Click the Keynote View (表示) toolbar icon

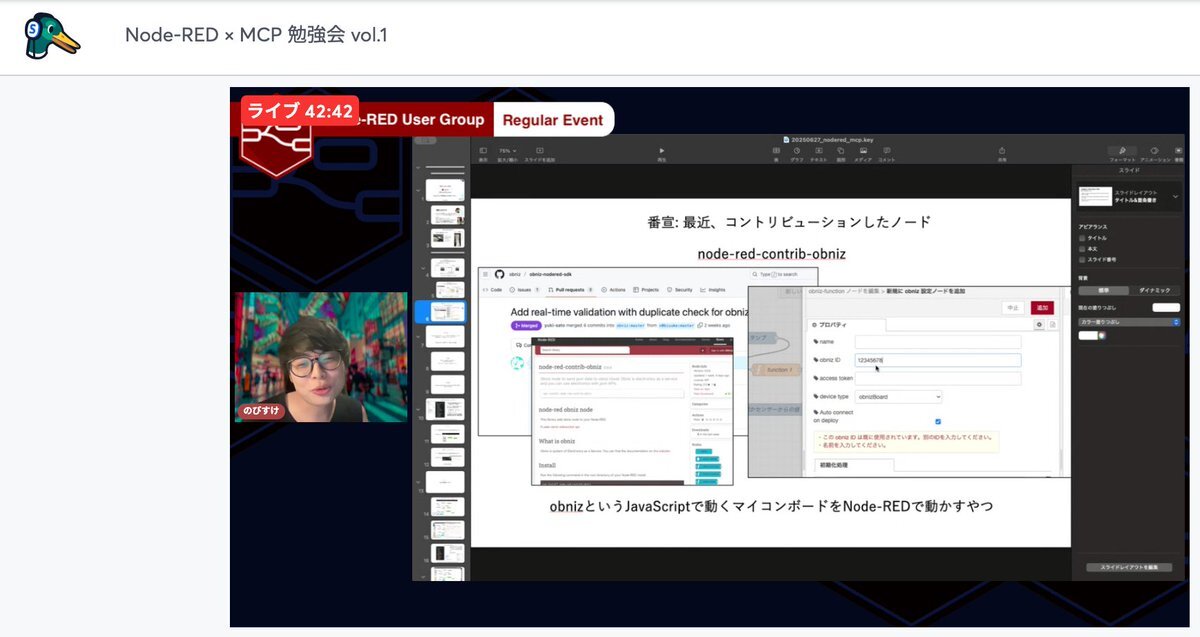(483, 151)
